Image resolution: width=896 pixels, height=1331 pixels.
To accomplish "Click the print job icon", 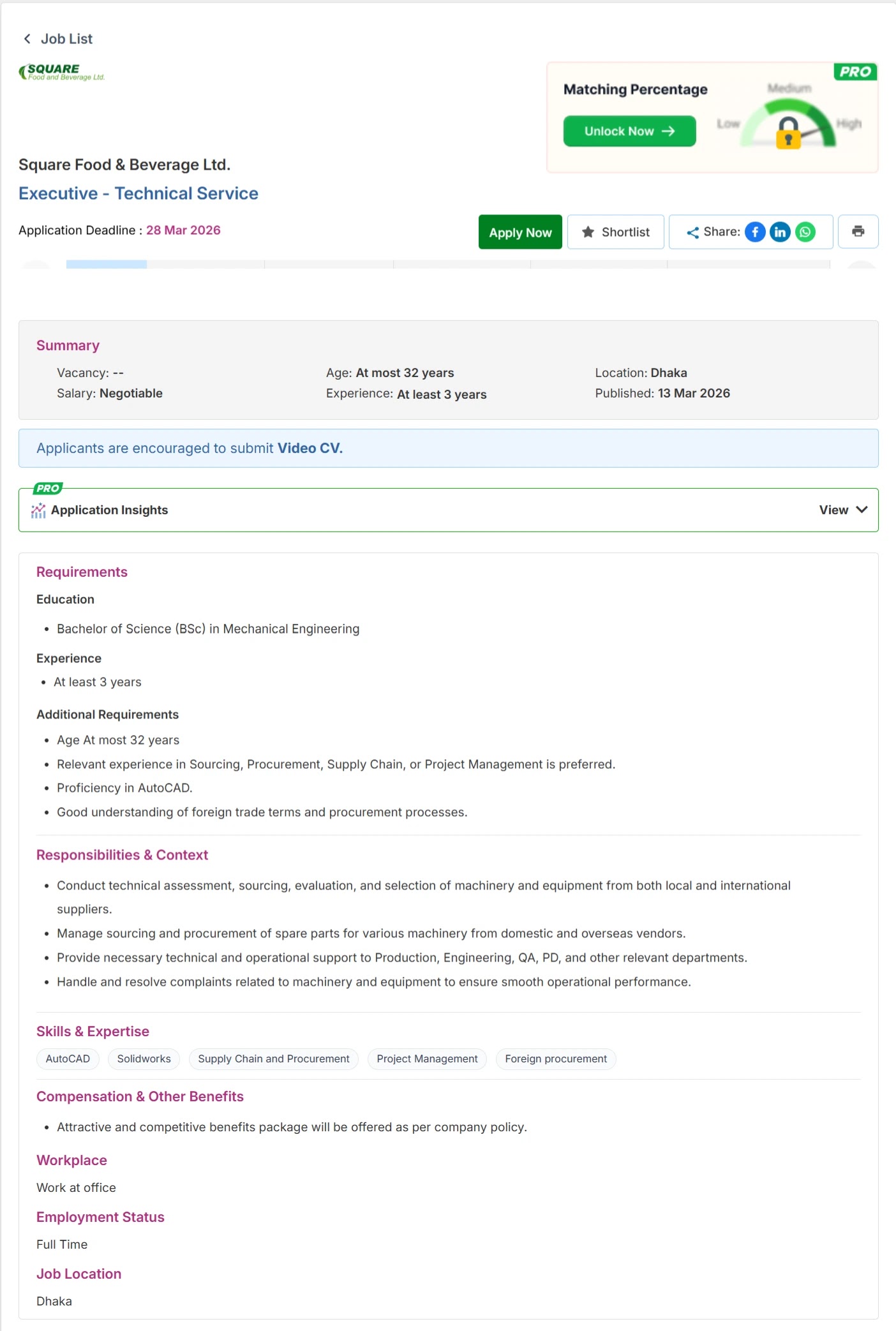I will (858, 232).
